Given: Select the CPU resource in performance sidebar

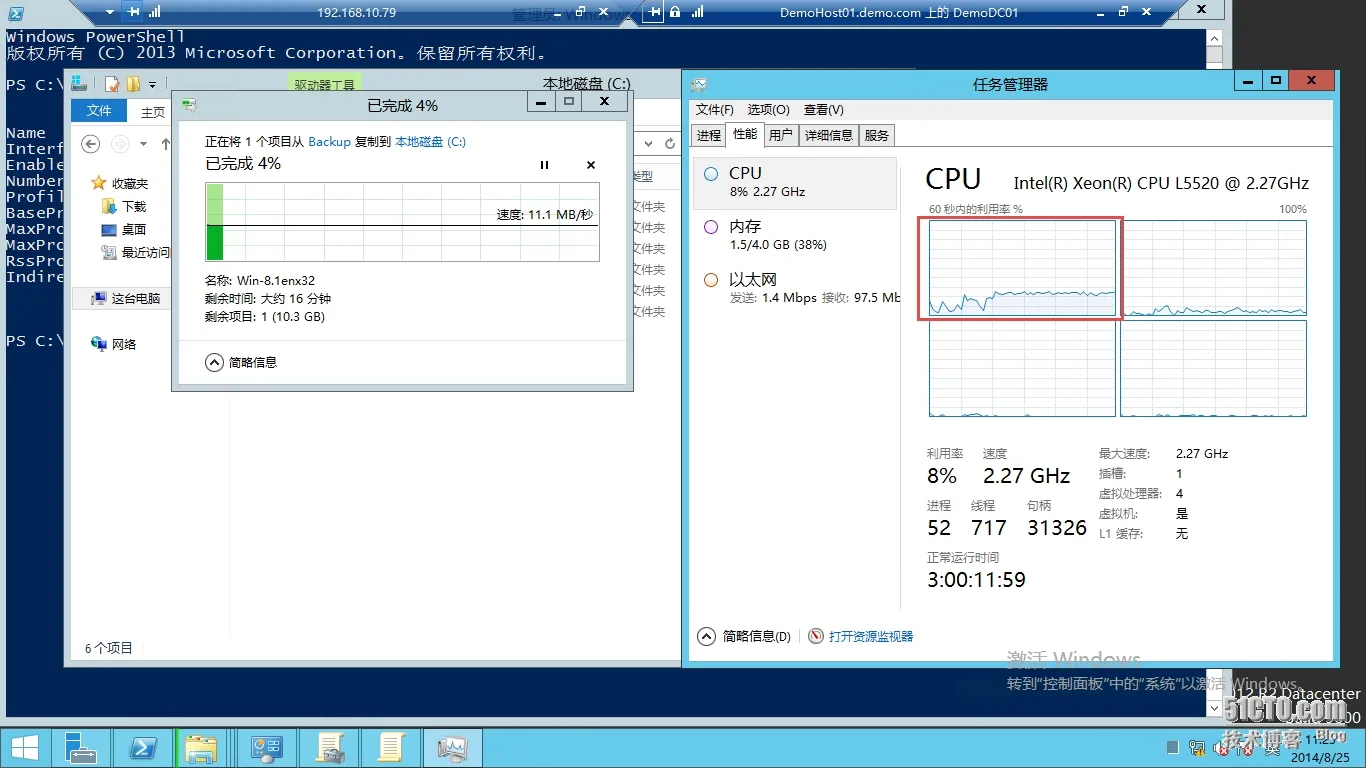Looking at the screenshot, I should point(795,182).
